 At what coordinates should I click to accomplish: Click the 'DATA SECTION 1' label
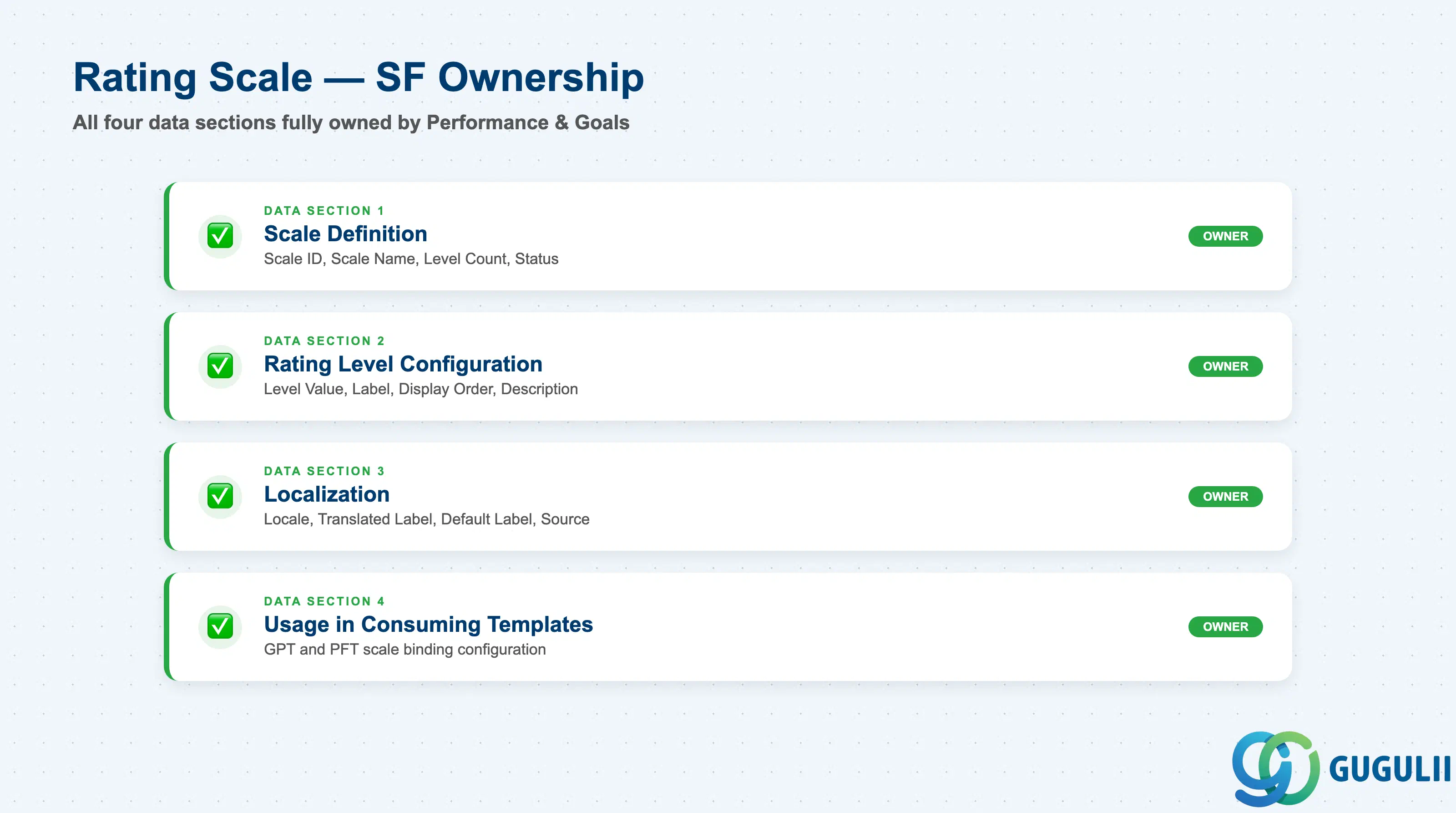pyautogui.click(x=324, y=211)
